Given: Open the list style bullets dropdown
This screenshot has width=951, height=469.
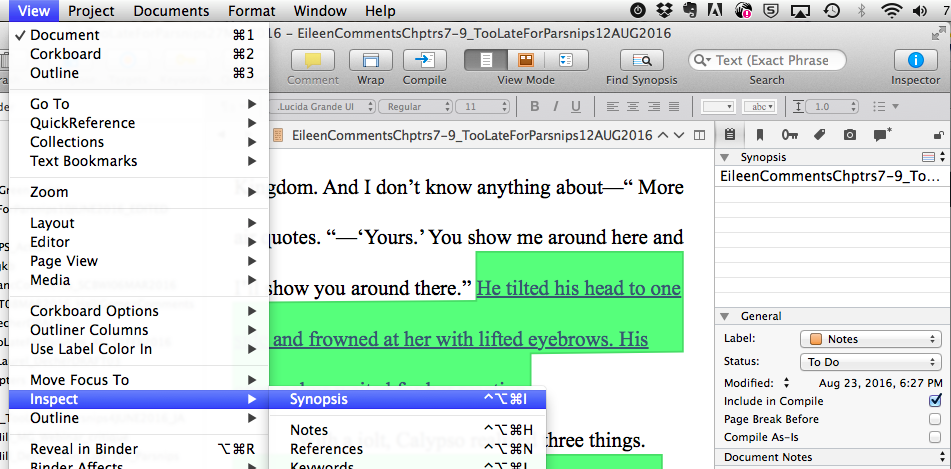Looking at the screenshot, I should (x=885, y=107).
